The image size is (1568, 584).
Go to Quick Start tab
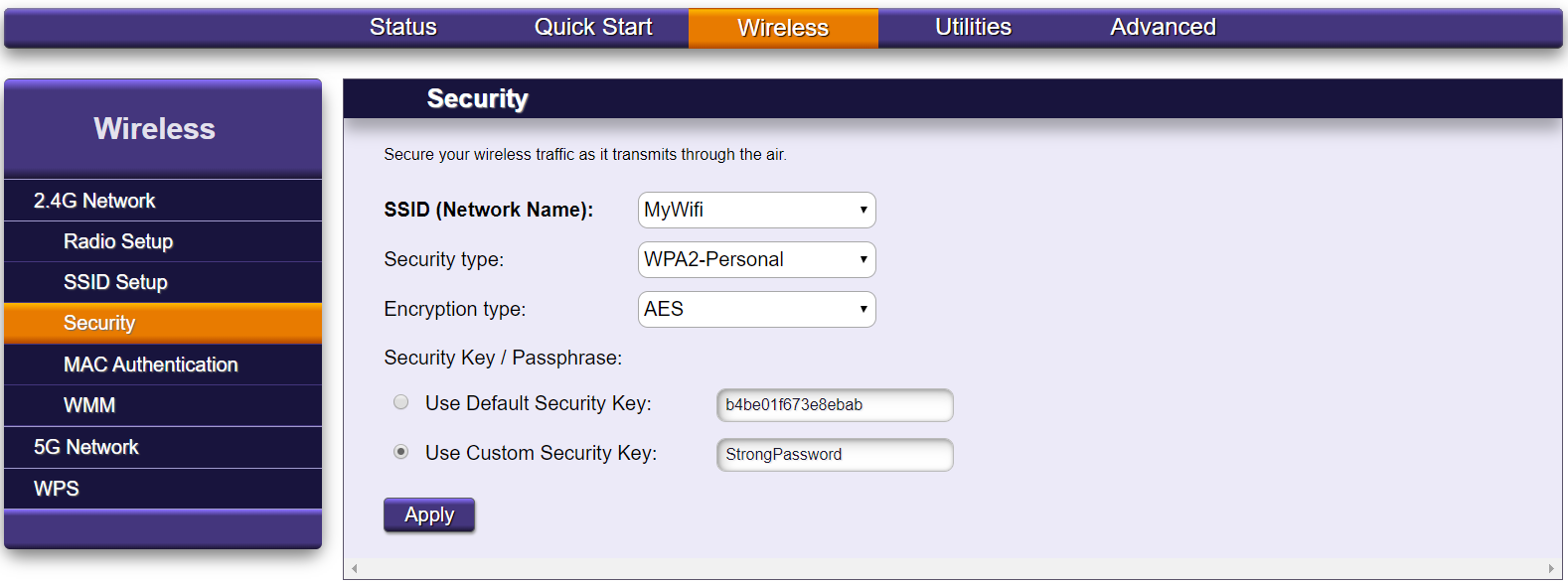point(593,28)
